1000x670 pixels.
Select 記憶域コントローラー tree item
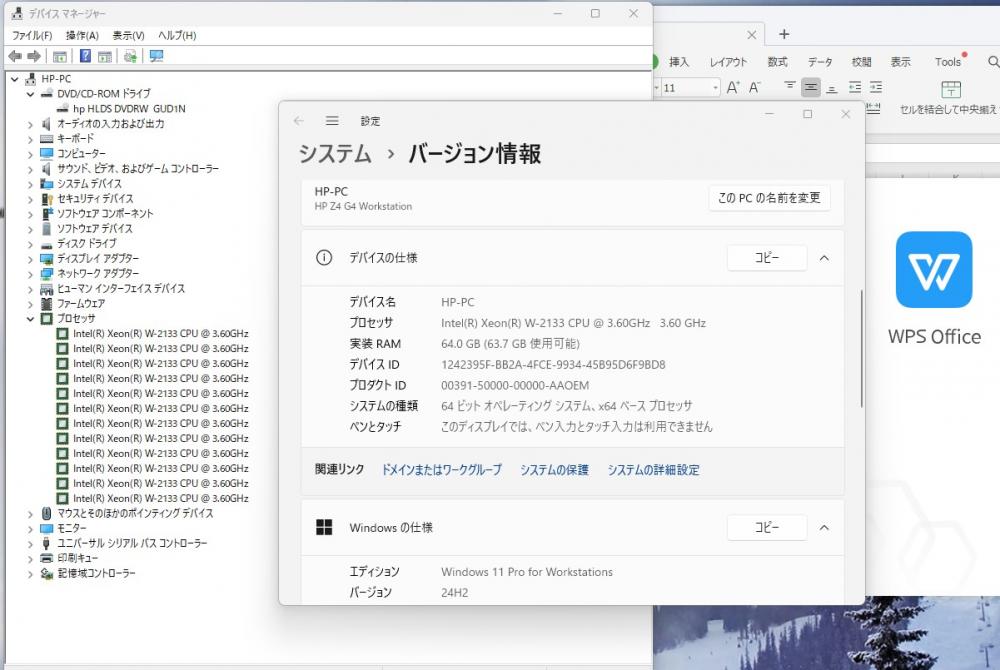[96, 573]
